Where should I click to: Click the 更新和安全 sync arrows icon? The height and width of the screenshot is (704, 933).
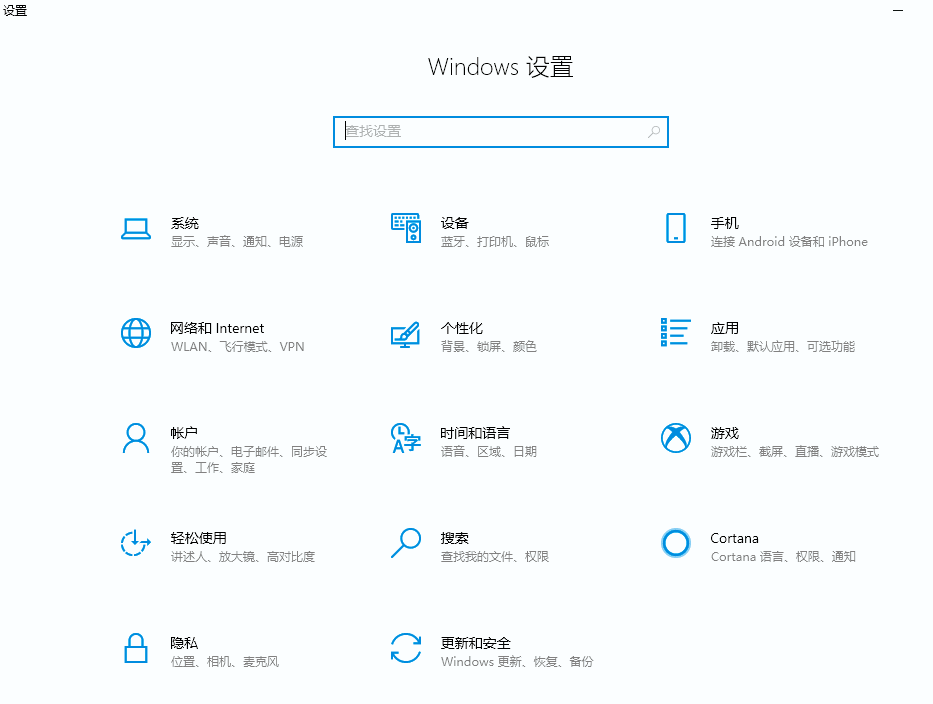click(x=406, y=648)
